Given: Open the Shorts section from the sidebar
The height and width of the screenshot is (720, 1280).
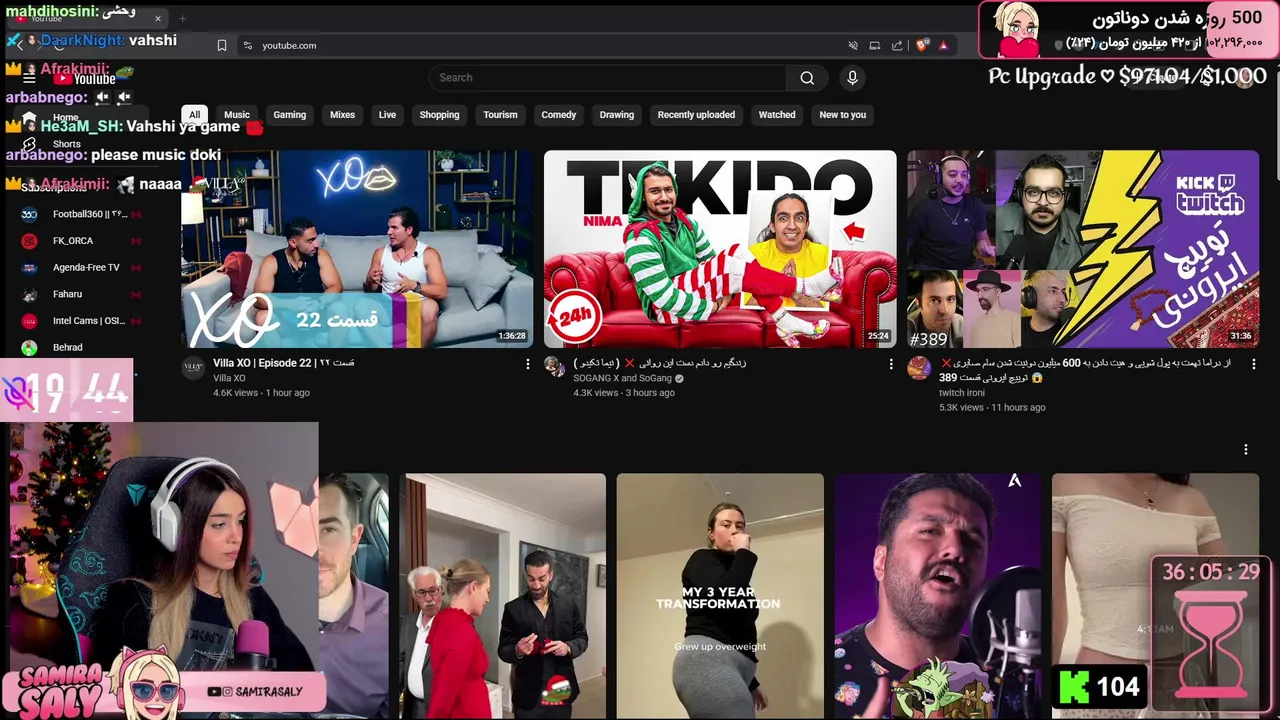Looking at the screenshot, I should pyautogui.click(x=66, y=144).
